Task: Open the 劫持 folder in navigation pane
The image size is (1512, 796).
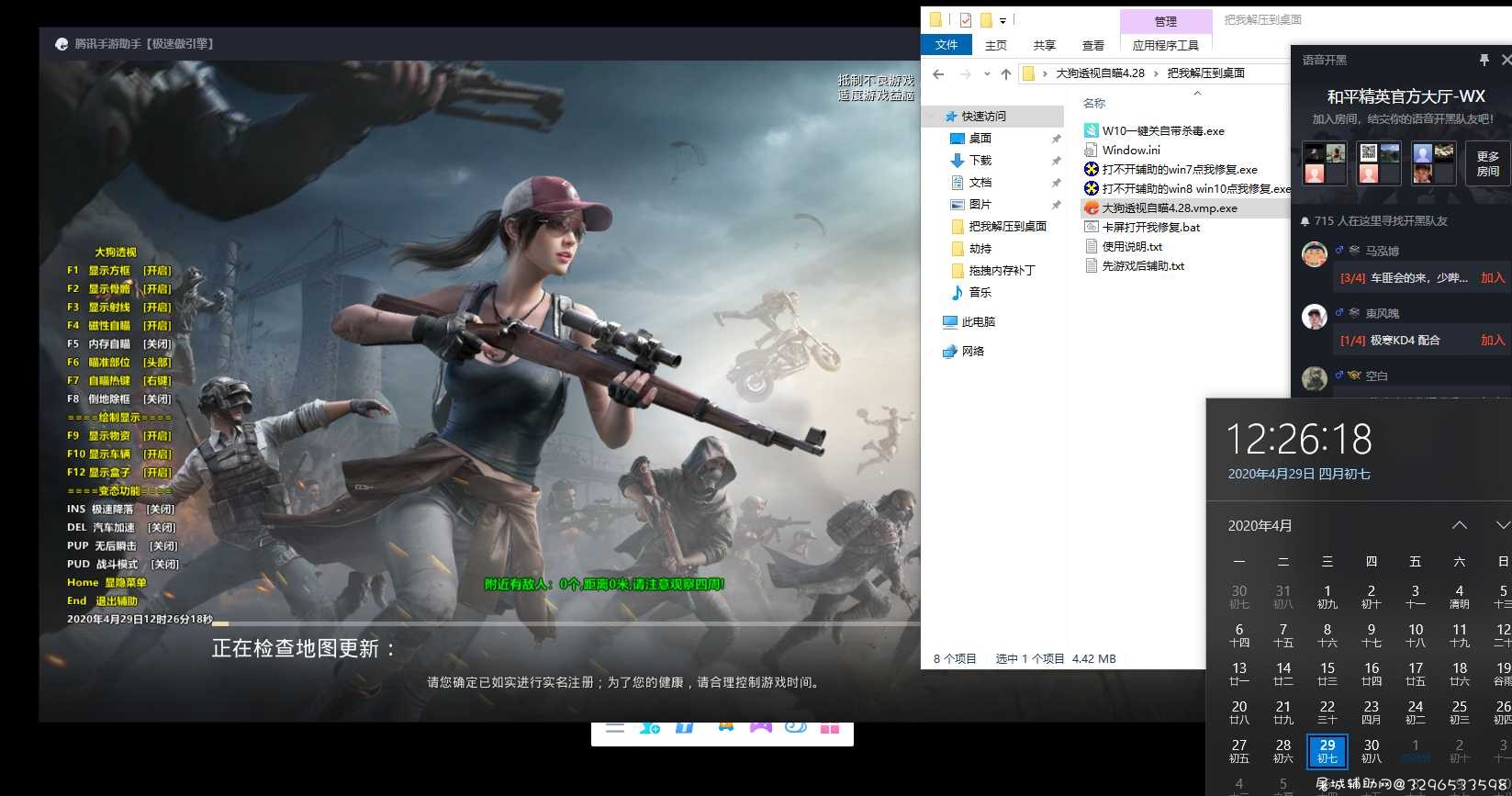Action: pos(980,249)
